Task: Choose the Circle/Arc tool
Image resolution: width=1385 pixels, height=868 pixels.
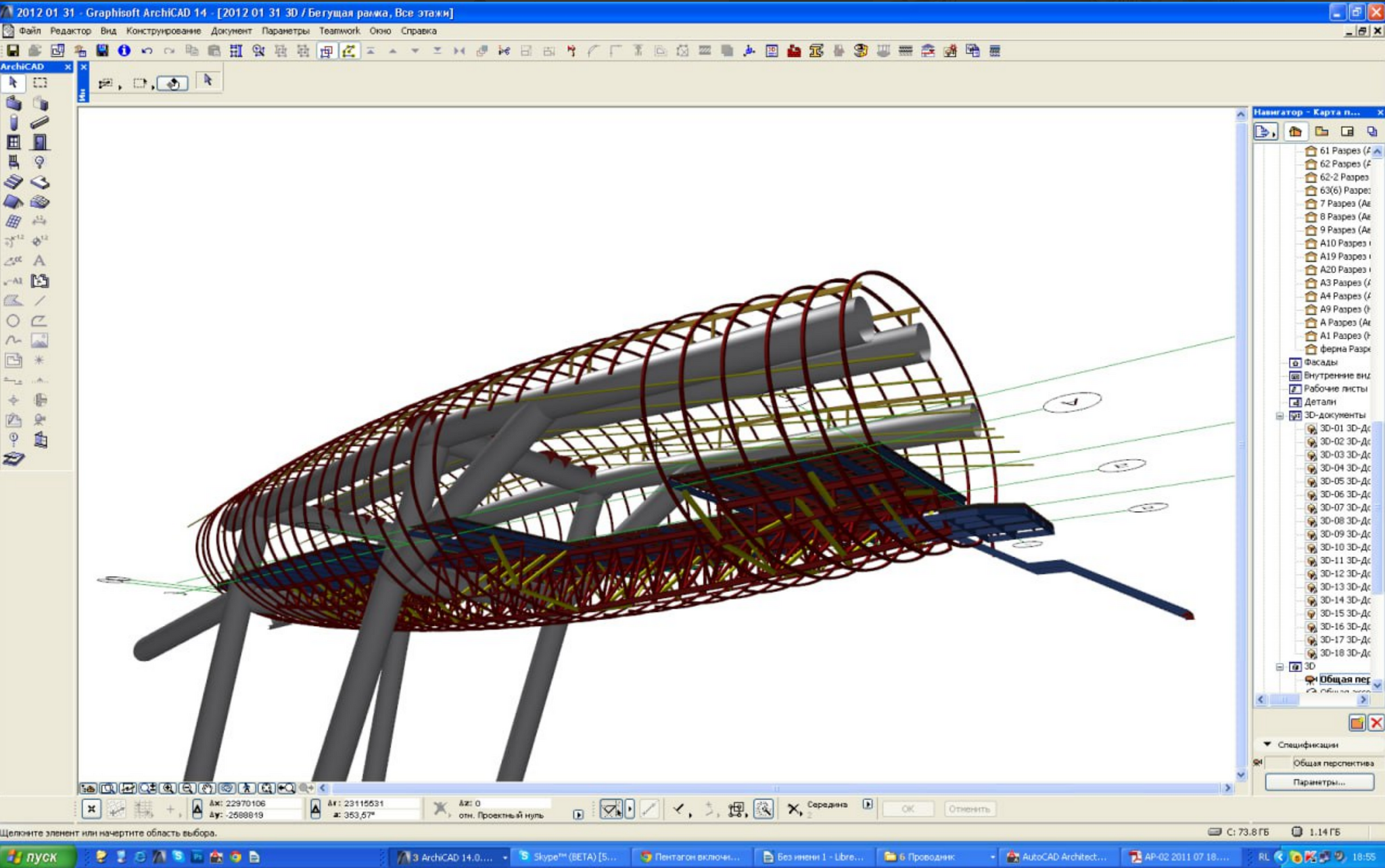Action: (x=13, y=321)
